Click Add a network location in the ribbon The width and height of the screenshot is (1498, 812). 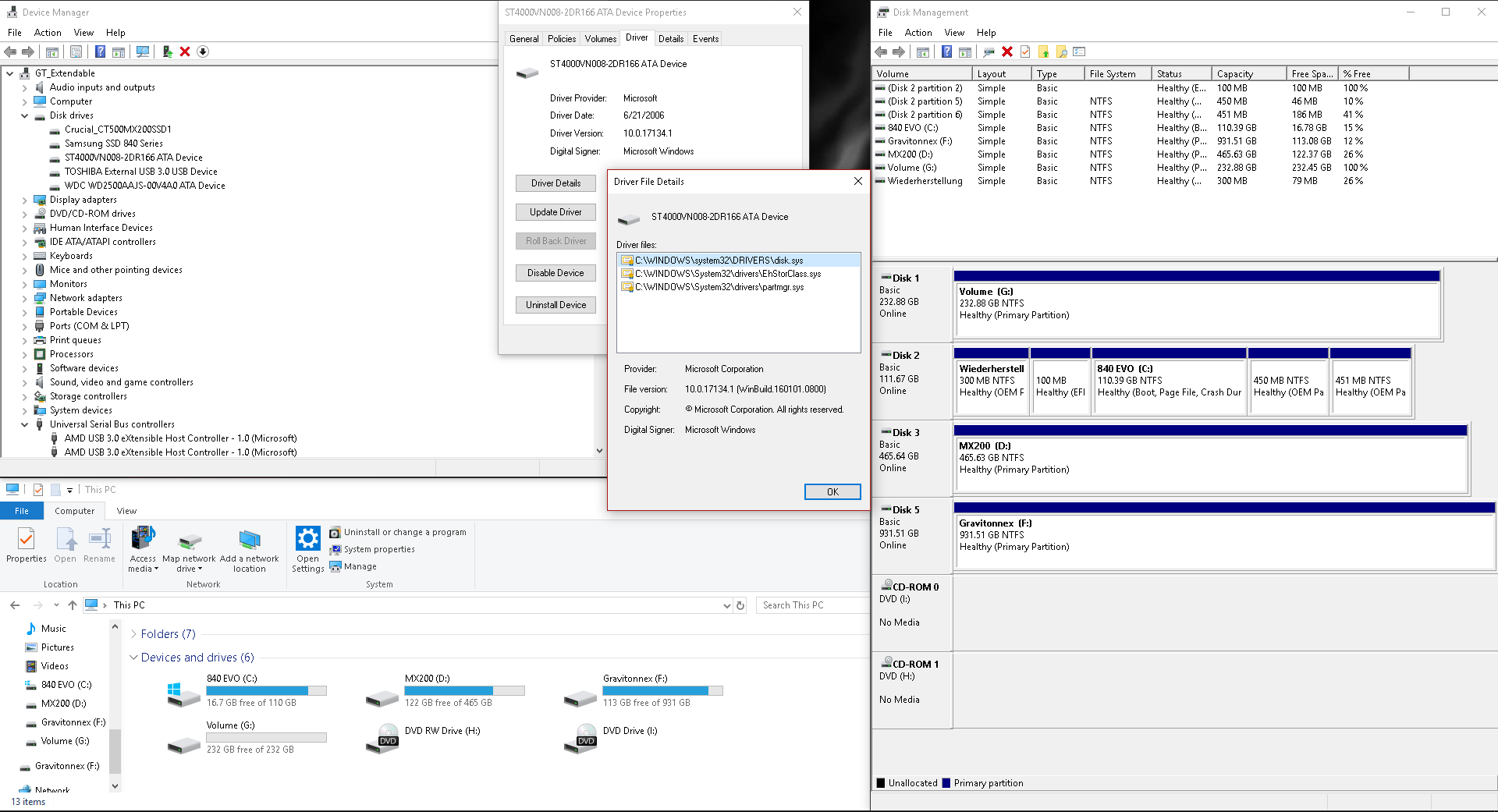pyautogui.click(x=250, y=551)
